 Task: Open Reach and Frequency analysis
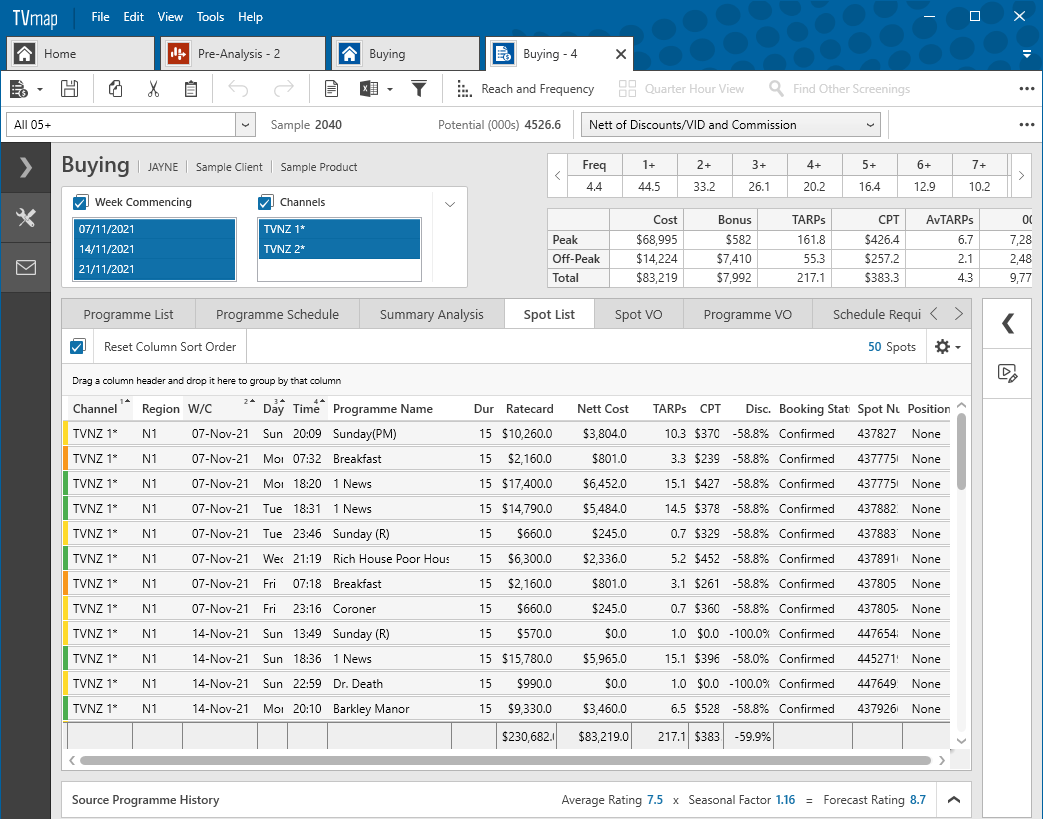[525, 88]
